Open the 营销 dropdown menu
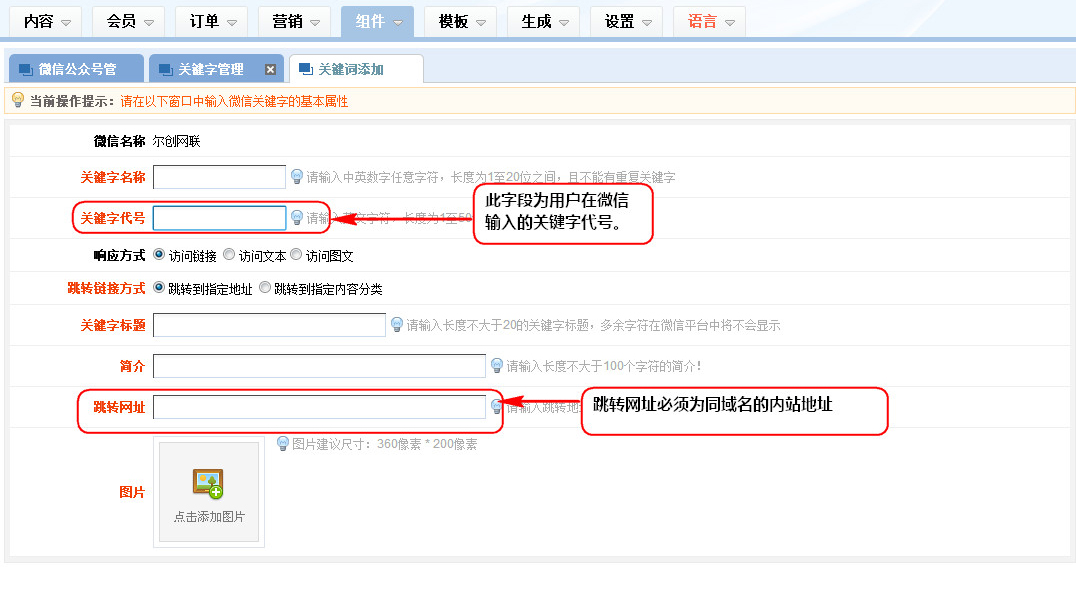This screenshot has height=604, width=1076. 294,21
